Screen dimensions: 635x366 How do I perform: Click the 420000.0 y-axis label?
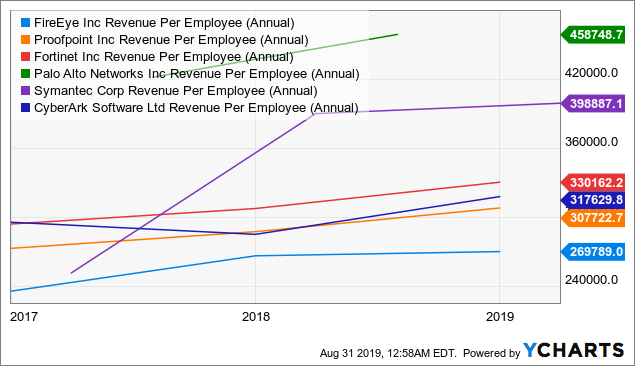pyautogui.click(x=592, y=73)
